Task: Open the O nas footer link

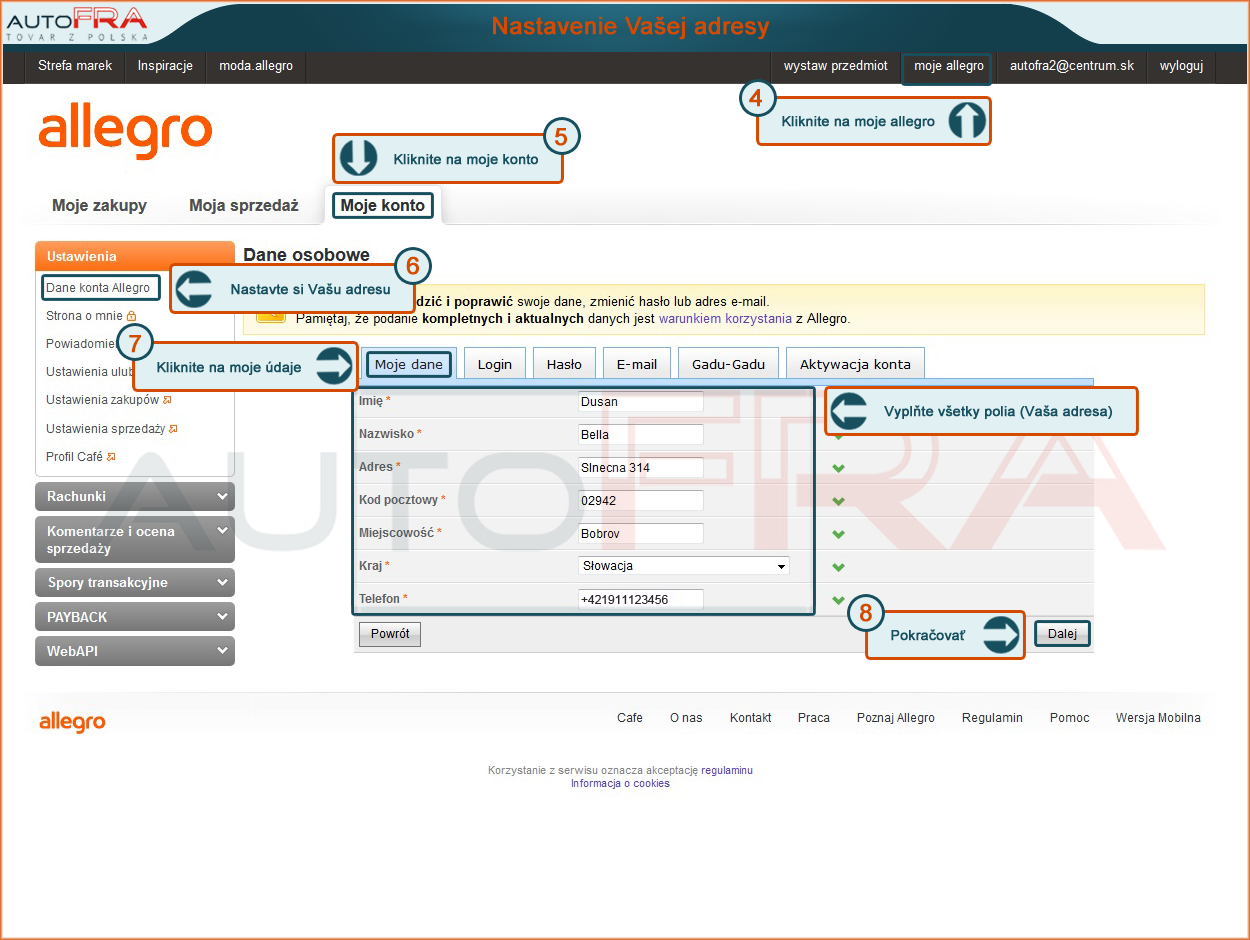Action: coord(686,718)
